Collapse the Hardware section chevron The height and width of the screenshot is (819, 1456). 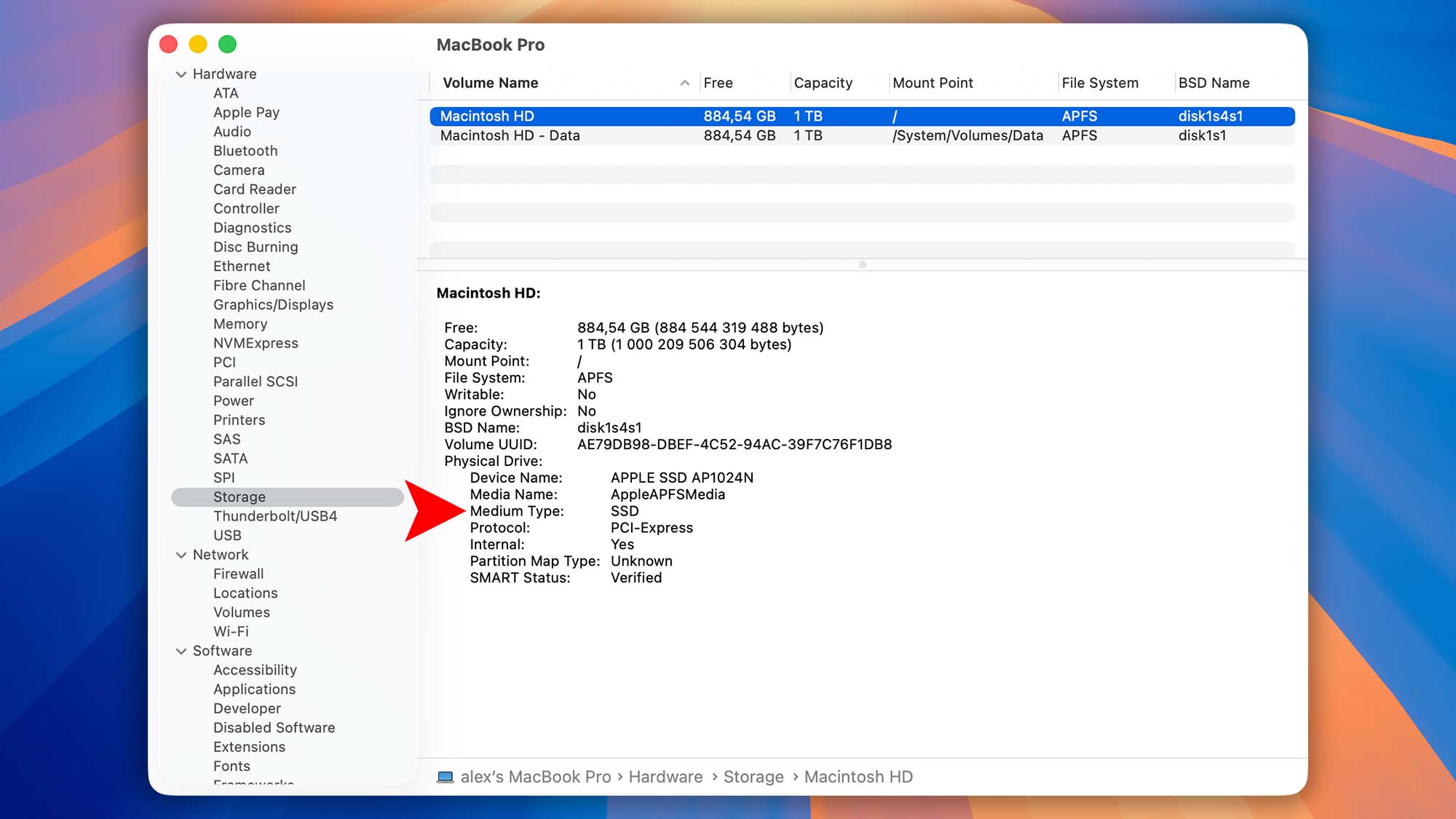click(181, 74)
